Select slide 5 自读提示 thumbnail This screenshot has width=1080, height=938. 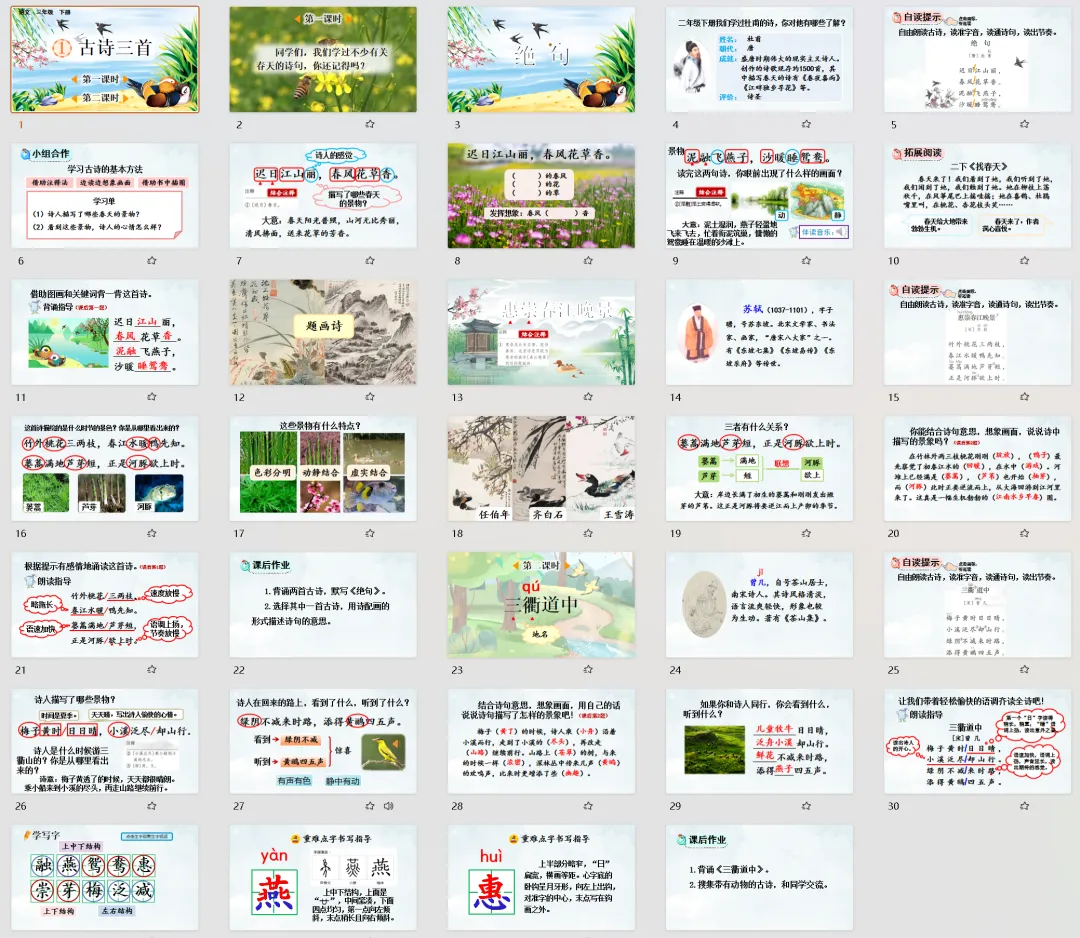pos(978,59)
